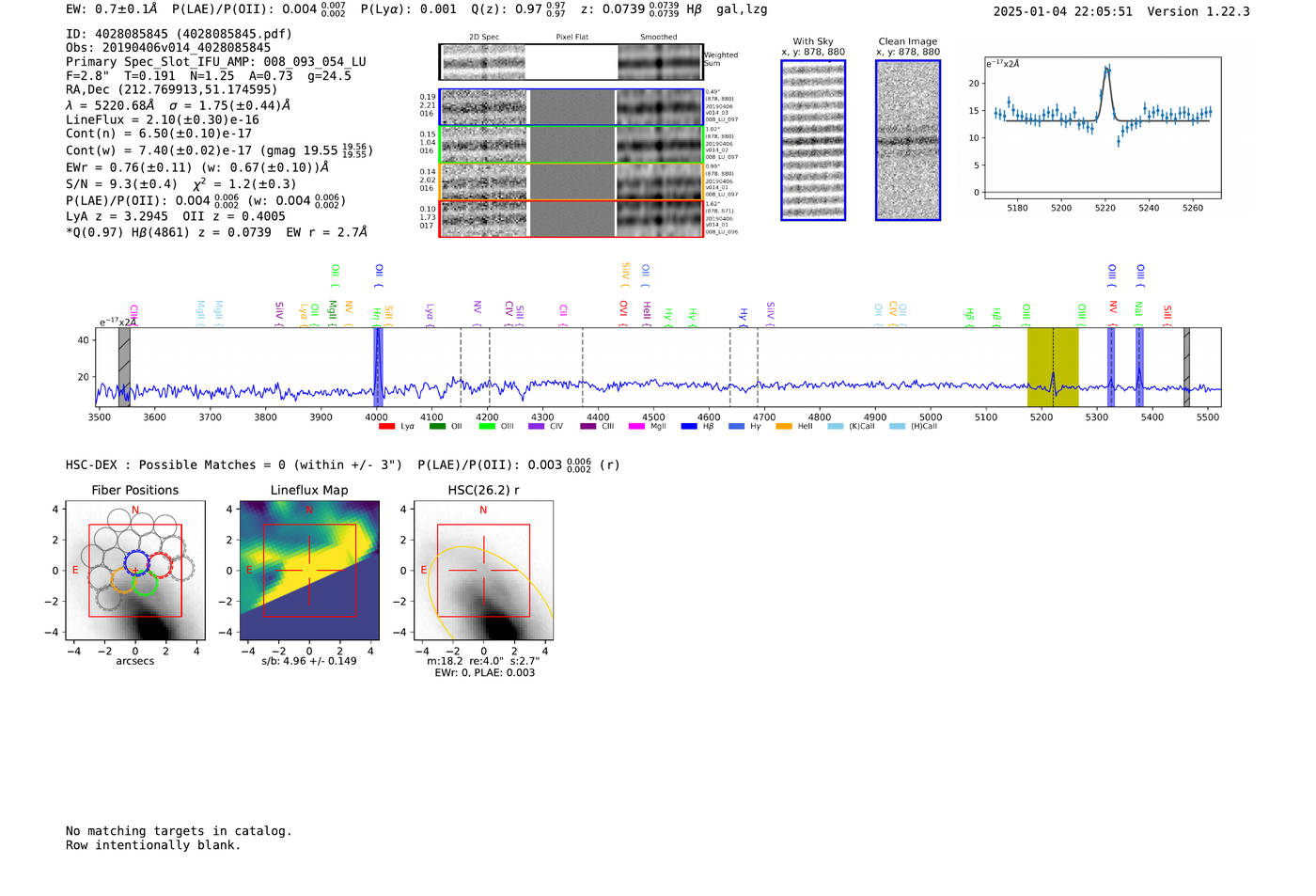Viewport: 1316px width, 896px height.
Task: Select the 'No matching targets in catalog.' message
Action: click(x=179, y=831)
